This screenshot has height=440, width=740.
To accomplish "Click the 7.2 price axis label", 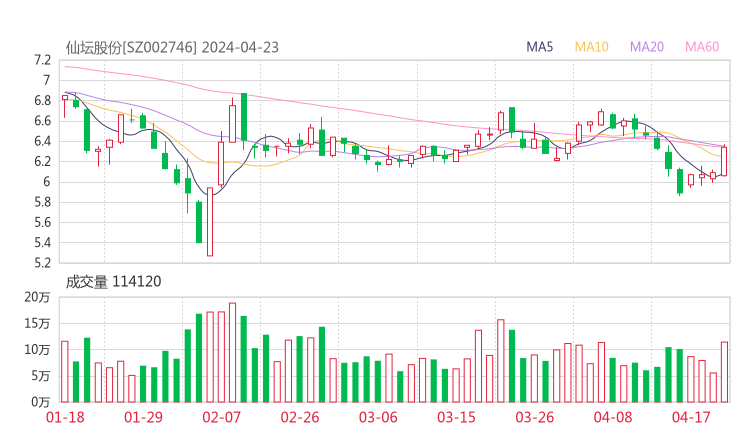I will 42,60.
